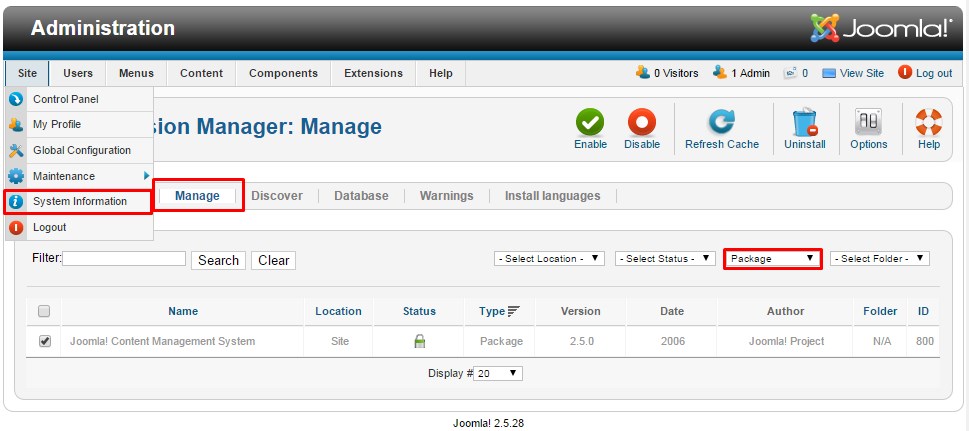
Task: Click the green Enable toolbar icon
Action: pos(590,122)
